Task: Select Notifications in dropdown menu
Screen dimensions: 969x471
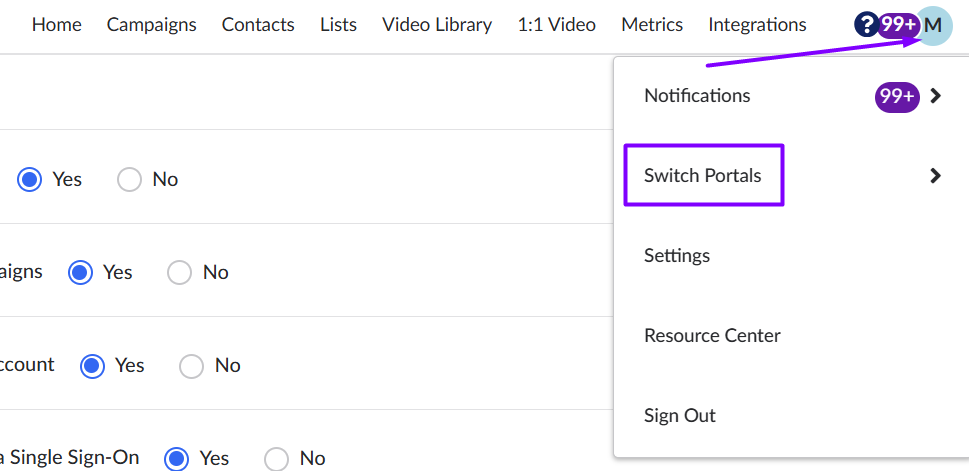Action: (697, 96)
